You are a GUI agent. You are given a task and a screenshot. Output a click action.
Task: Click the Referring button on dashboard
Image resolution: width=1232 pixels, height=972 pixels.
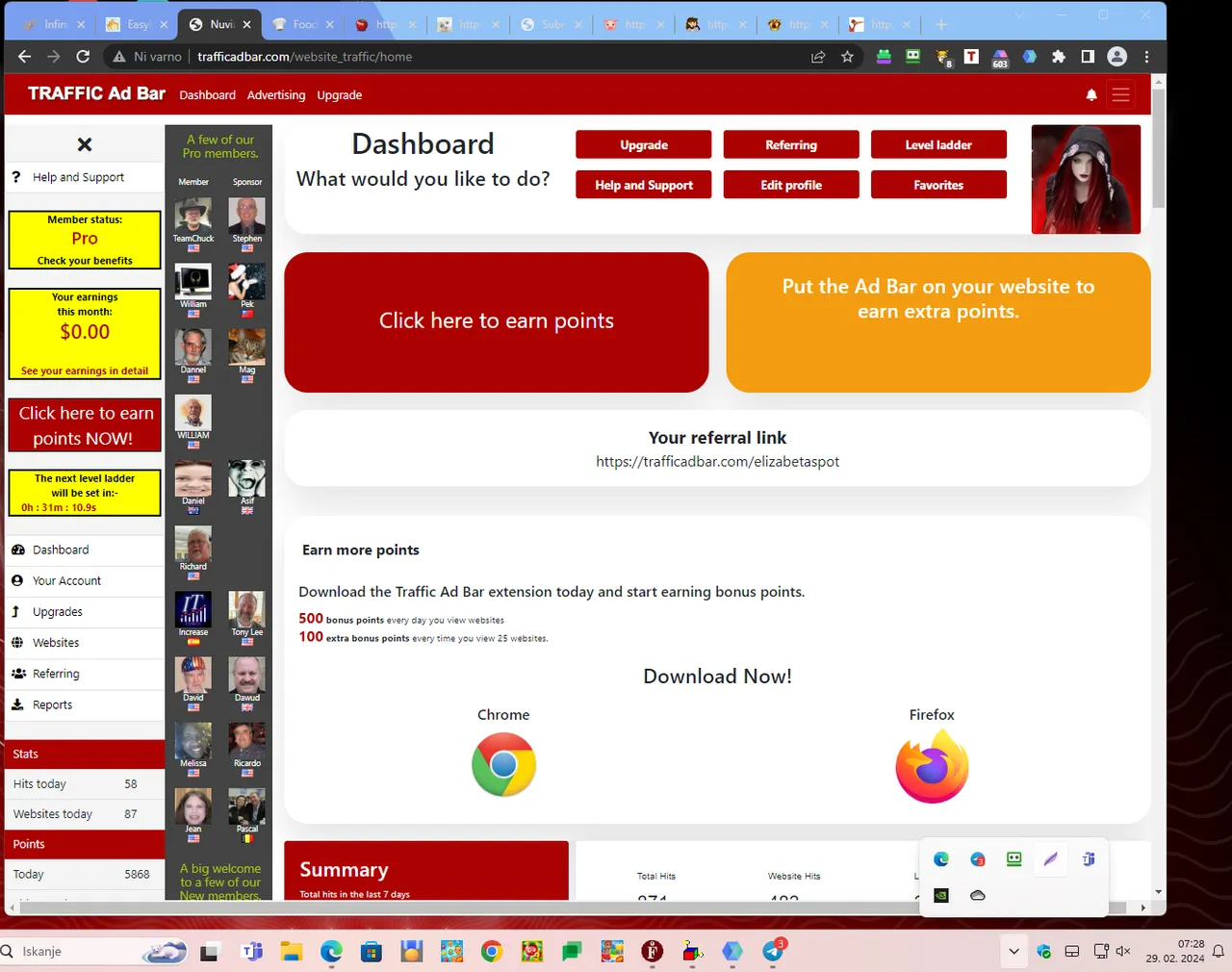tap(791, 144)
